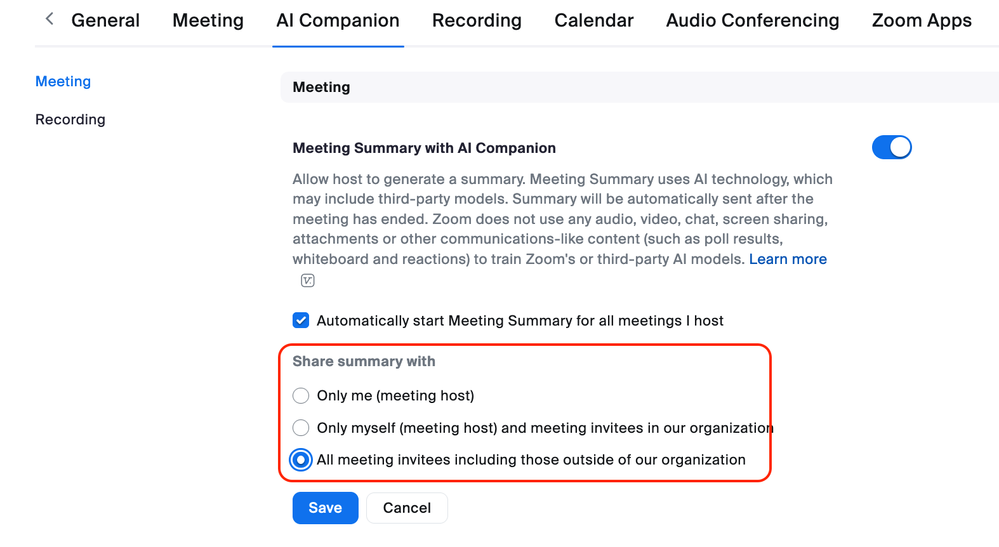
Task: Go to the Calendar tab
Action: [x=594, y=21]
